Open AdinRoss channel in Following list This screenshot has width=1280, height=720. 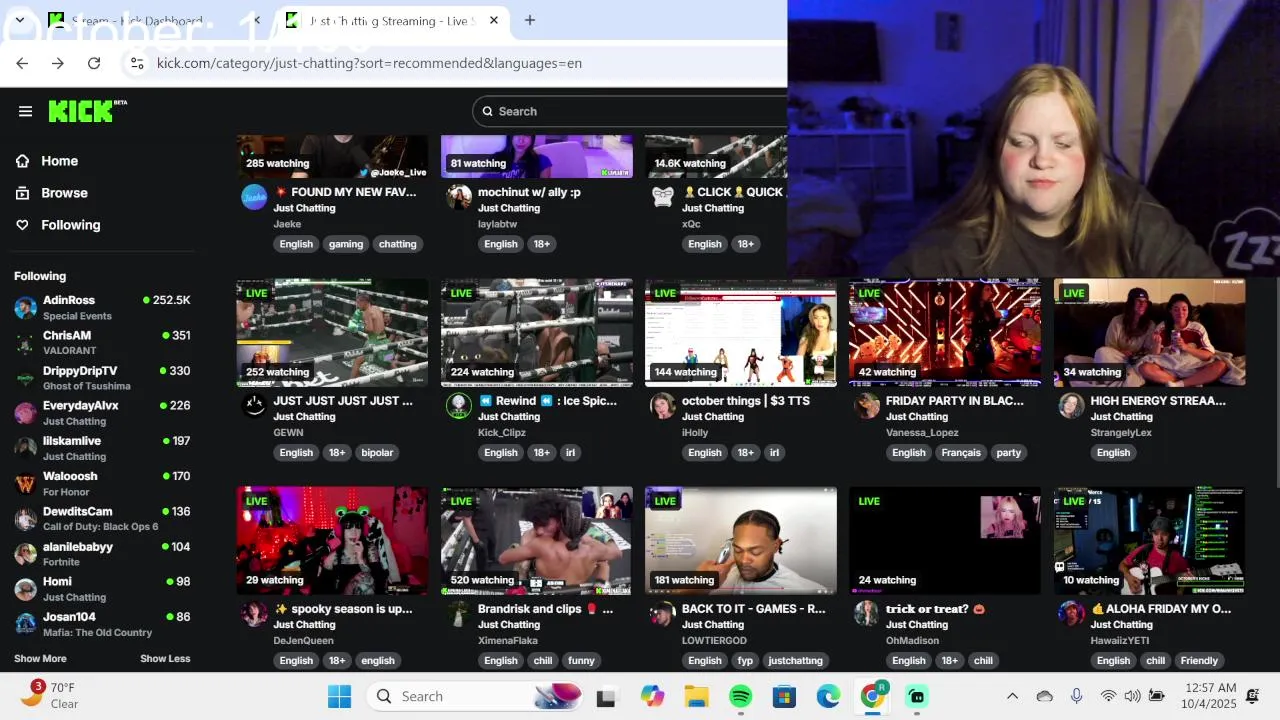tap(102, 307)
